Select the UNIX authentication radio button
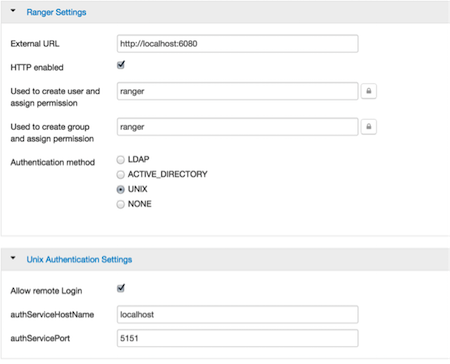This screenshot has height=364, width=450. (x=120, y=189)
